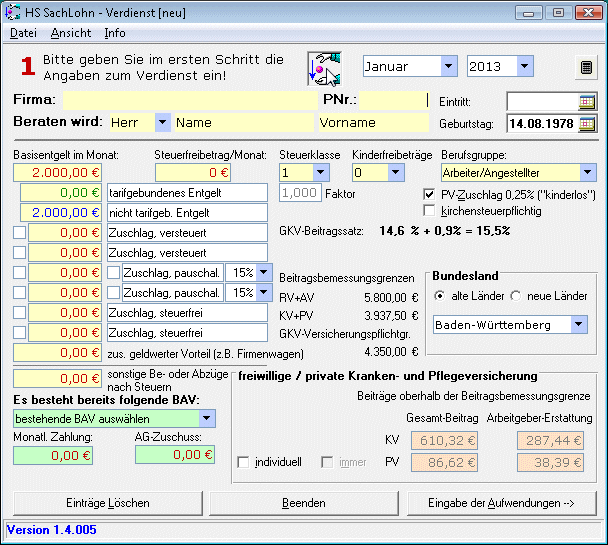Open the Ansicht menu
This screenshot has height=545, width=608.
(70, 33)
